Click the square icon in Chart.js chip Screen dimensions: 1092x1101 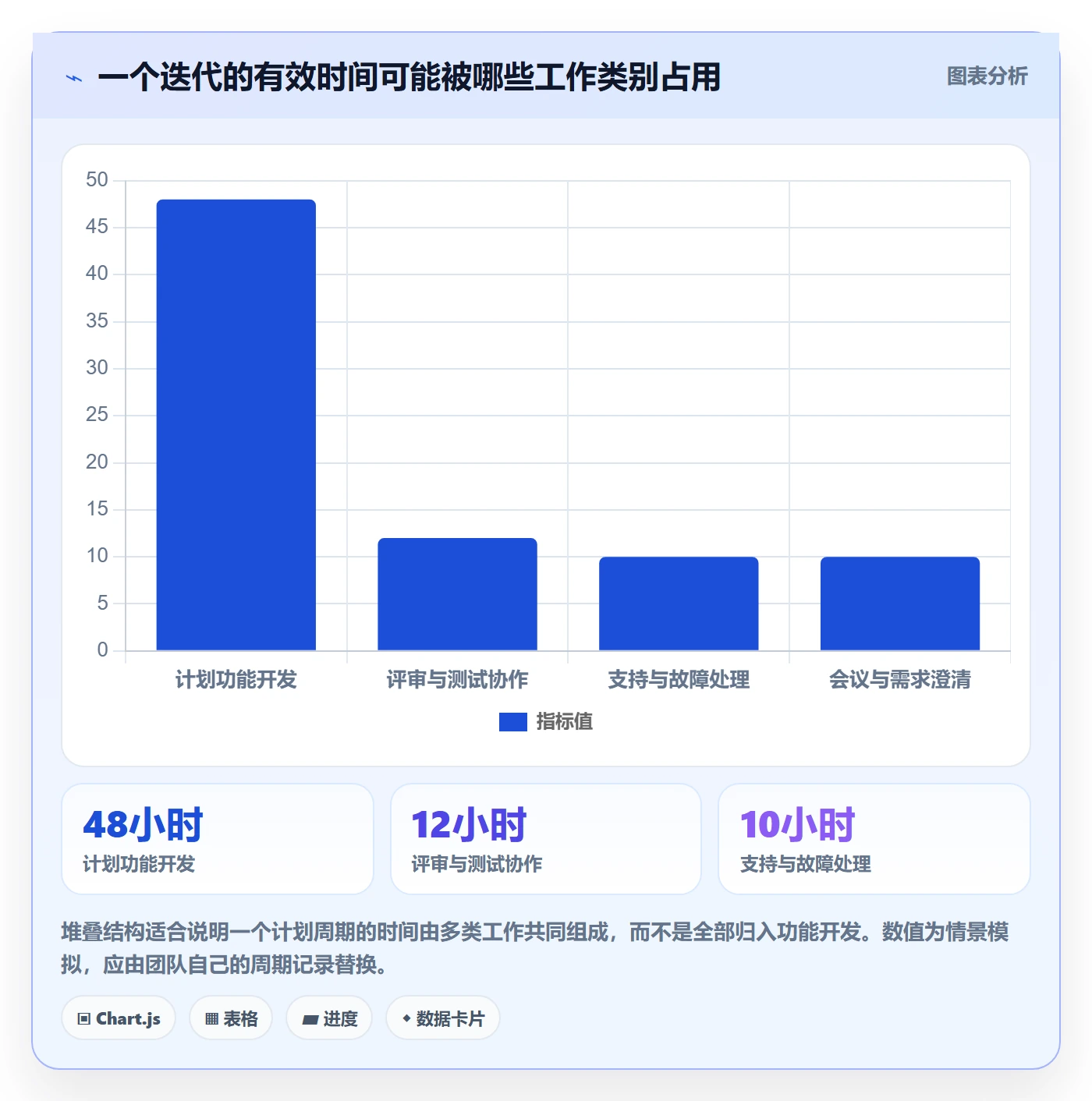coord(84,1019)
